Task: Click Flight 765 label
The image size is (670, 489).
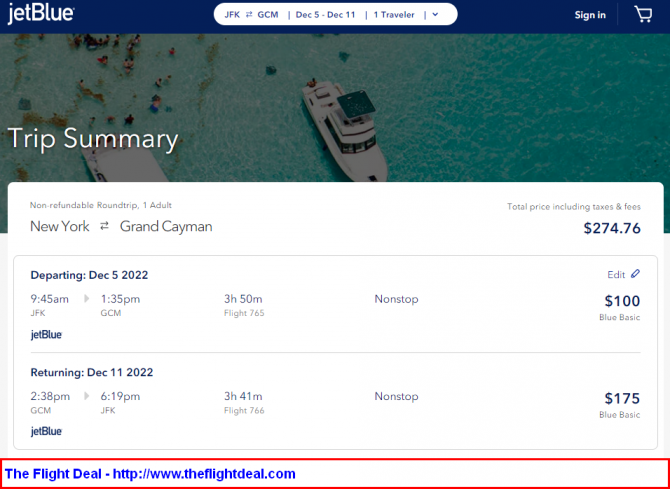Action: click(244, 313)
